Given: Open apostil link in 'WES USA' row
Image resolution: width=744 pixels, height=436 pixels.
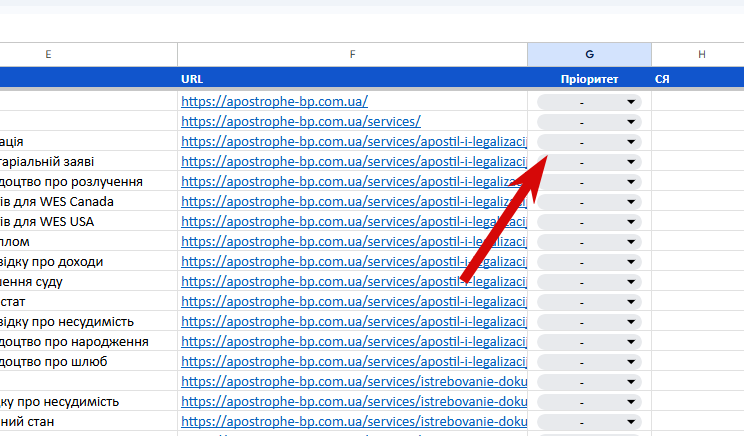Looking at the screenshot, I should coord(354,222).
